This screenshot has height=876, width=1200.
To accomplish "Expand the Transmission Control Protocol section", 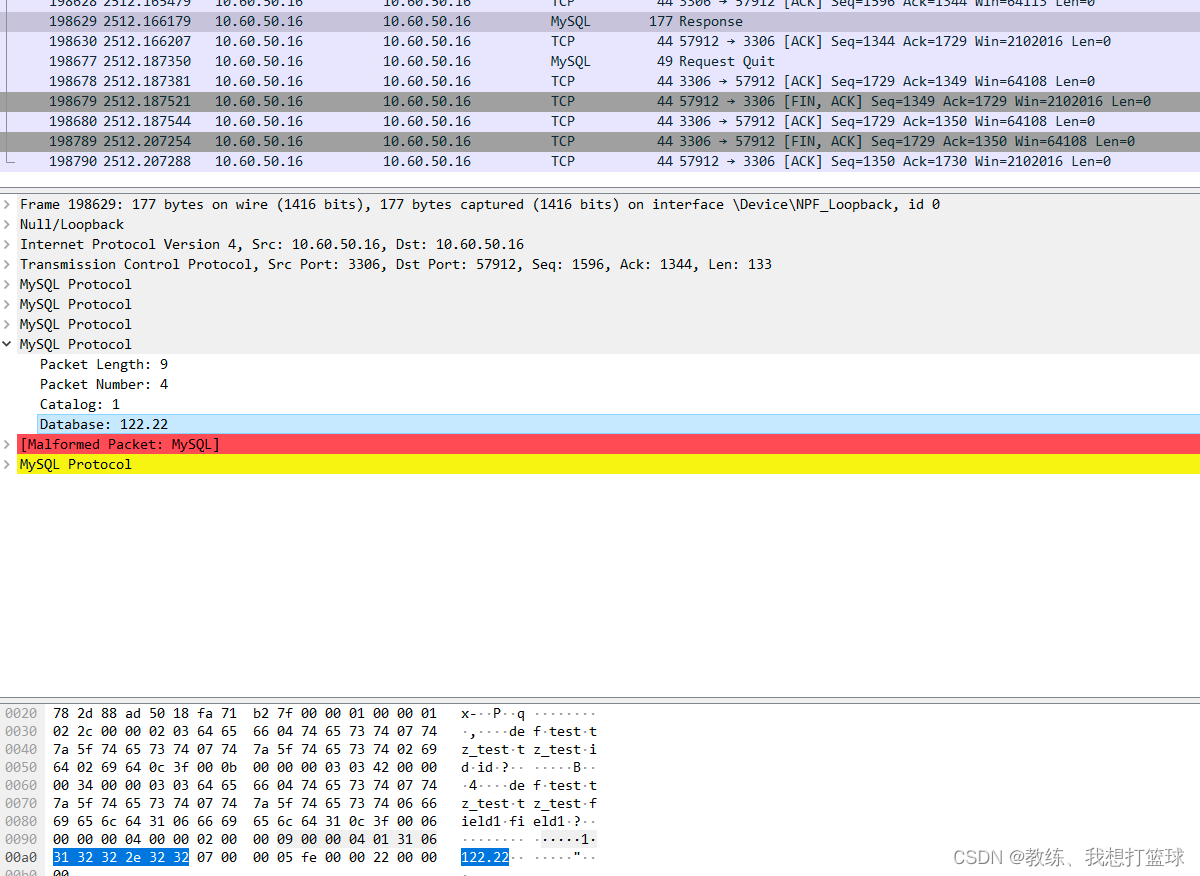I will (x=8, y=264).
